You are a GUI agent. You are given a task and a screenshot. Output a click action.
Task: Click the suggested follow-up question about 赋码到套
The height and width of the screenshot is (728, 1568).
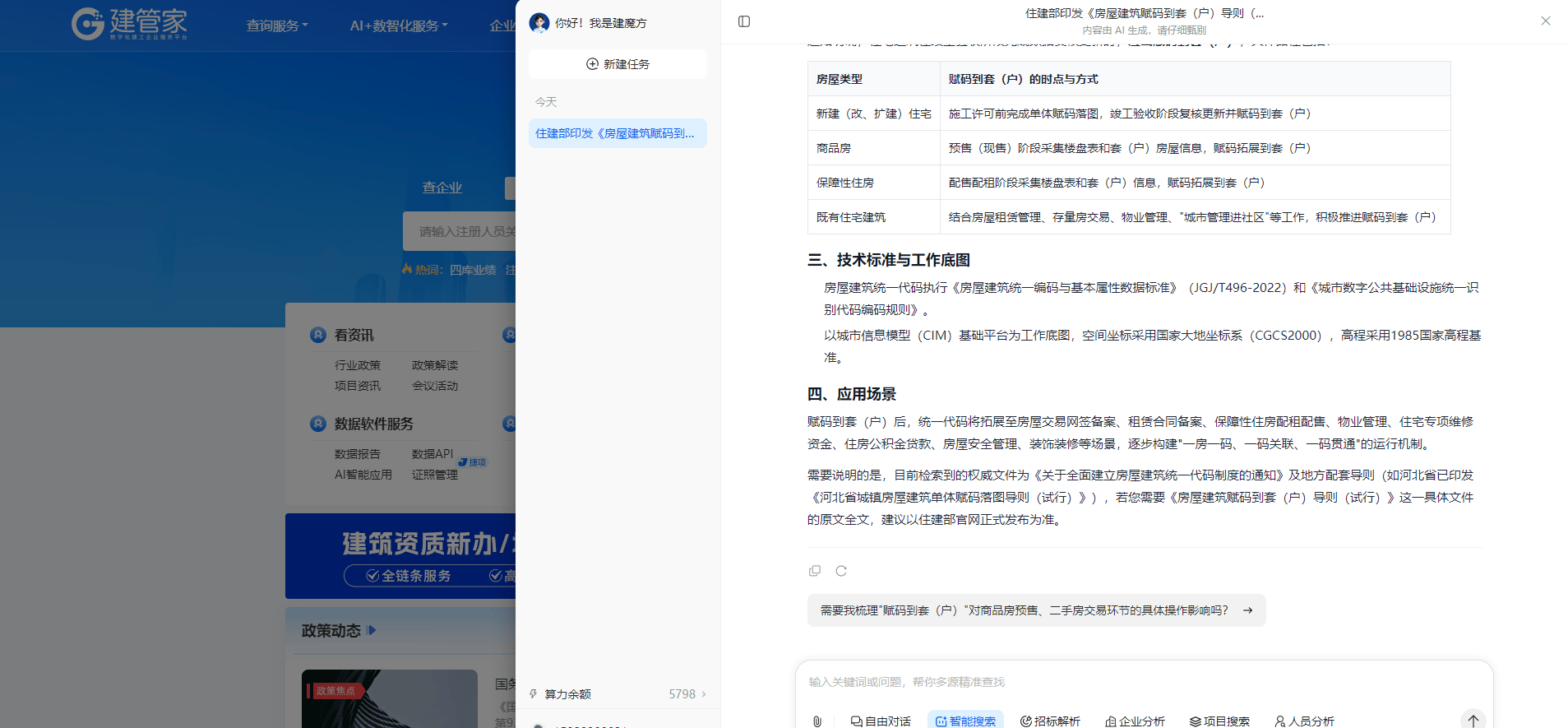pos(1036,610)
